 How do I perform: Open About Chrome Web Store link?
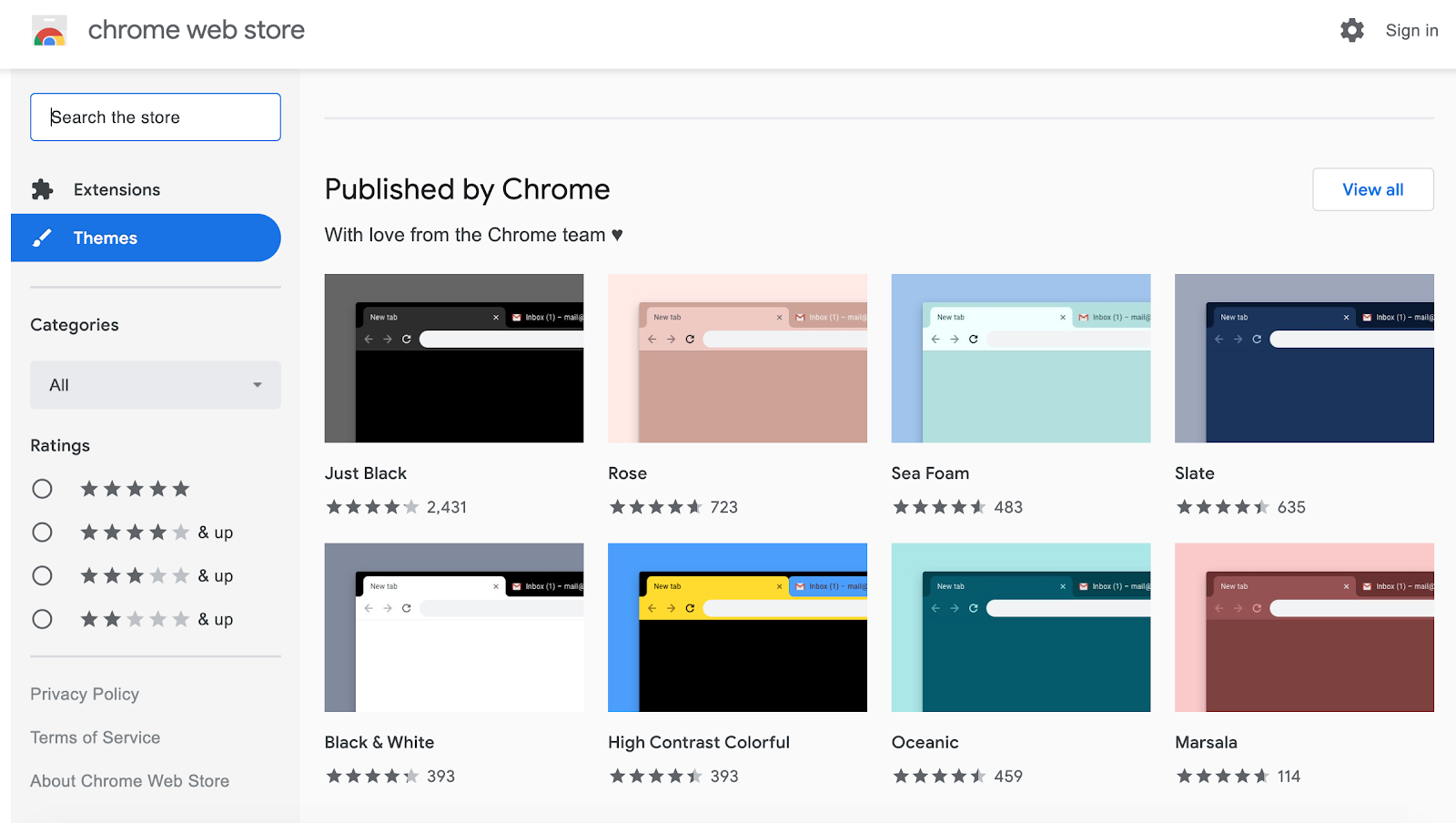pos(130,781)
